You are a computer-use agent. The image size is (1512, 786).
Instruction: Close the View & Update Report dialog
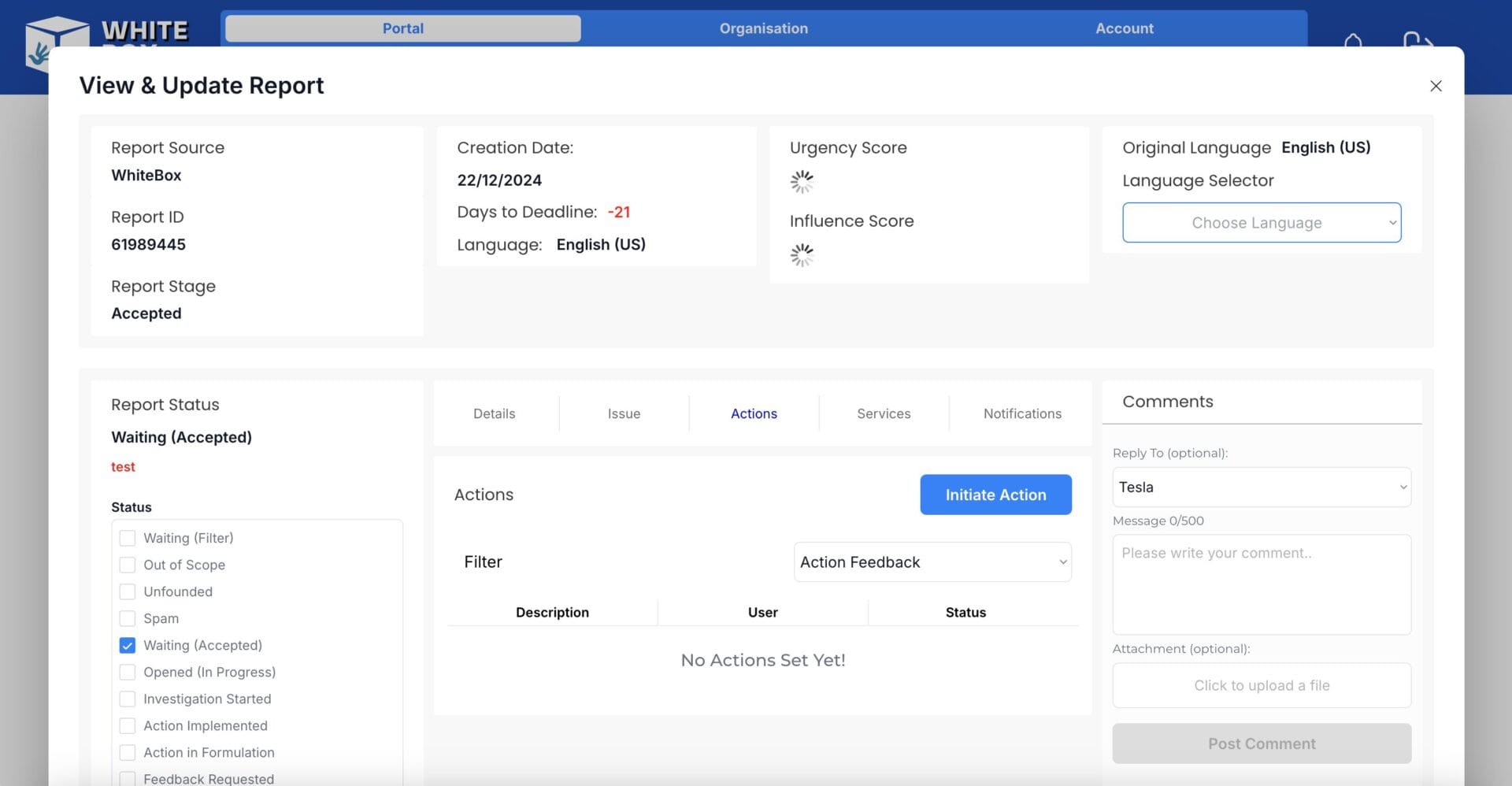(x=1436, y=86)
